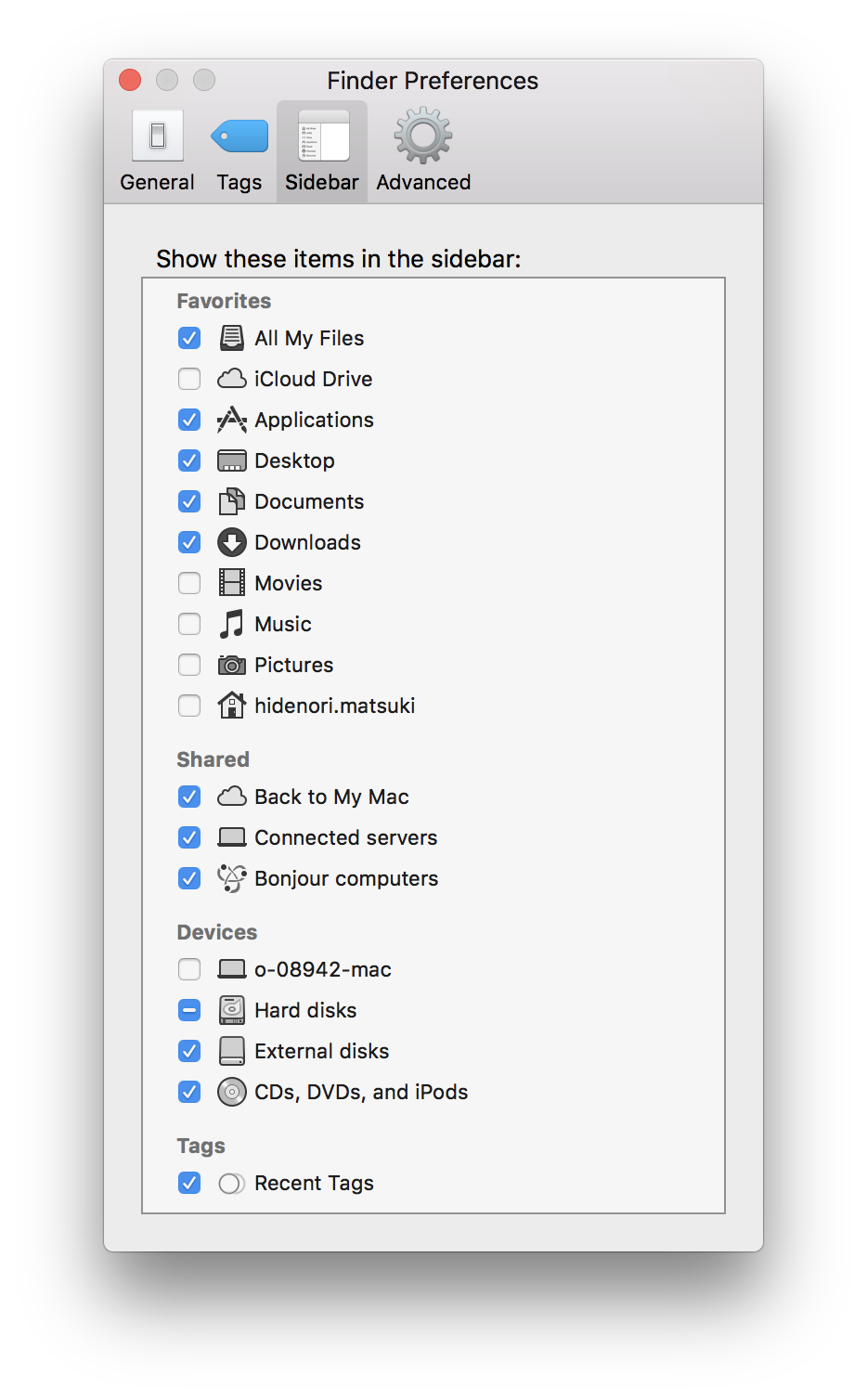Click the External disks label

[322, 1051]
